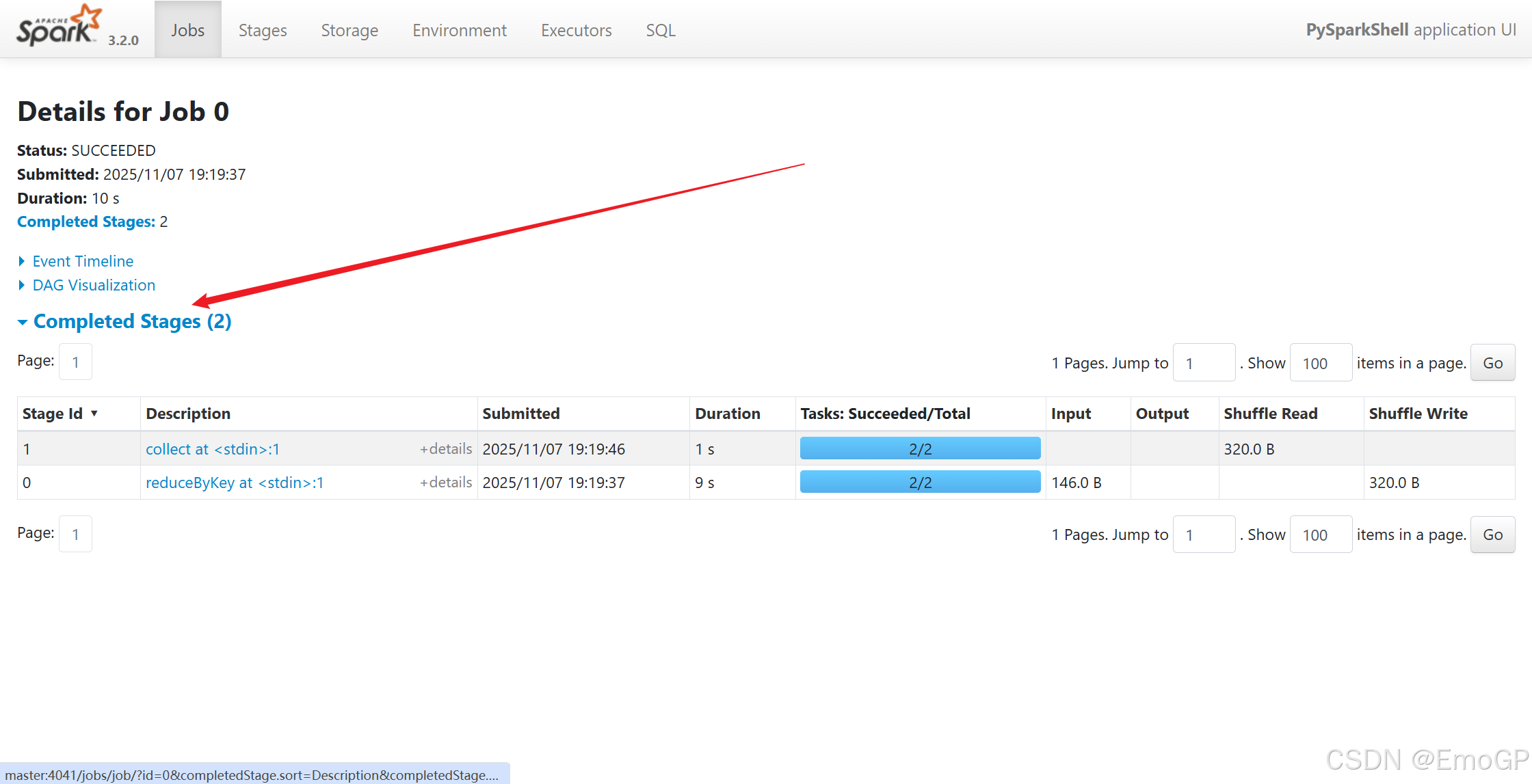Open the Stages tab
Image resolution: width=1532 pixels, height=784 pixels.
point(263,30)
